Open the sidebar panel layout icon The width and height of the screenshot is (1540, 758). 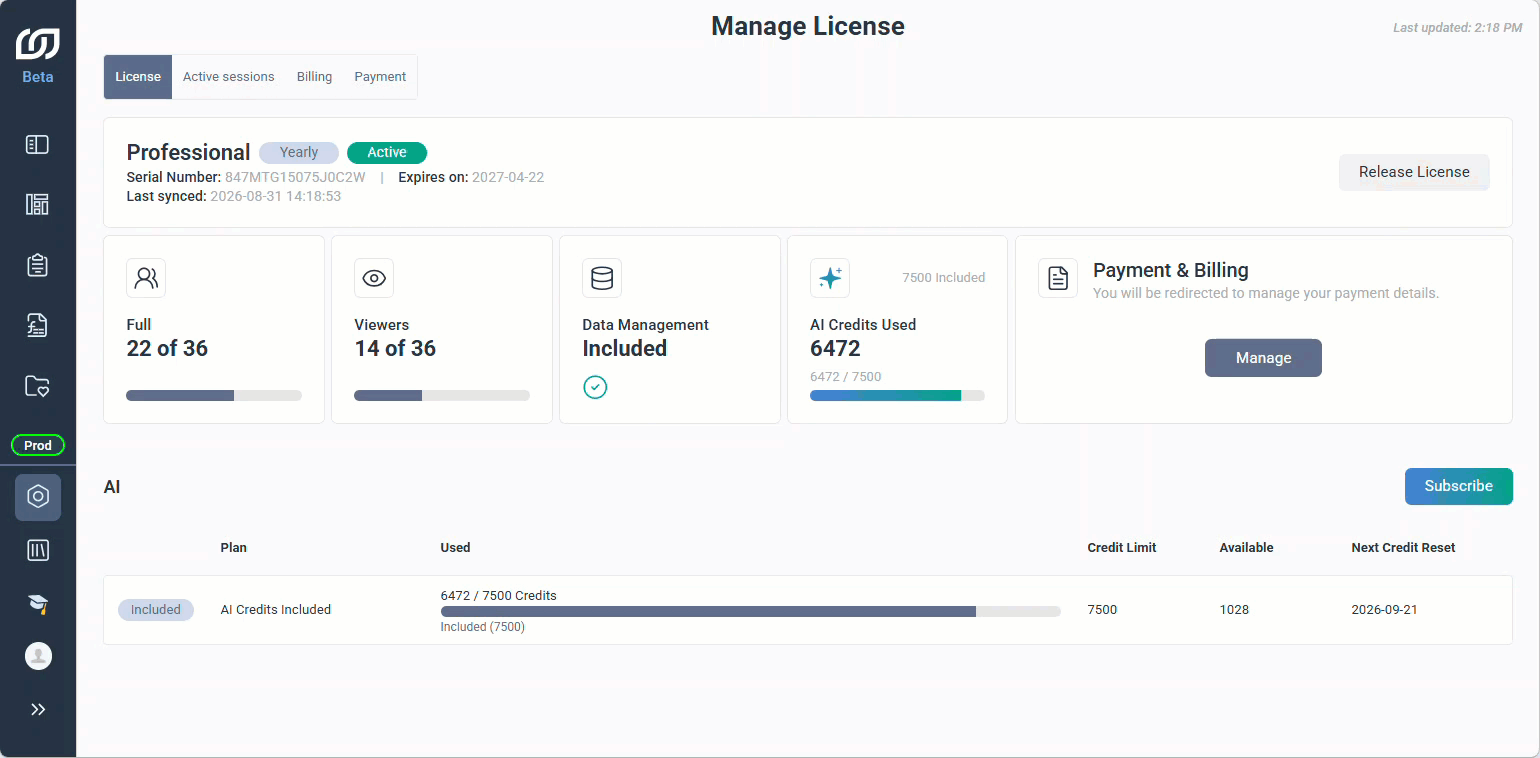click(38, 145)
